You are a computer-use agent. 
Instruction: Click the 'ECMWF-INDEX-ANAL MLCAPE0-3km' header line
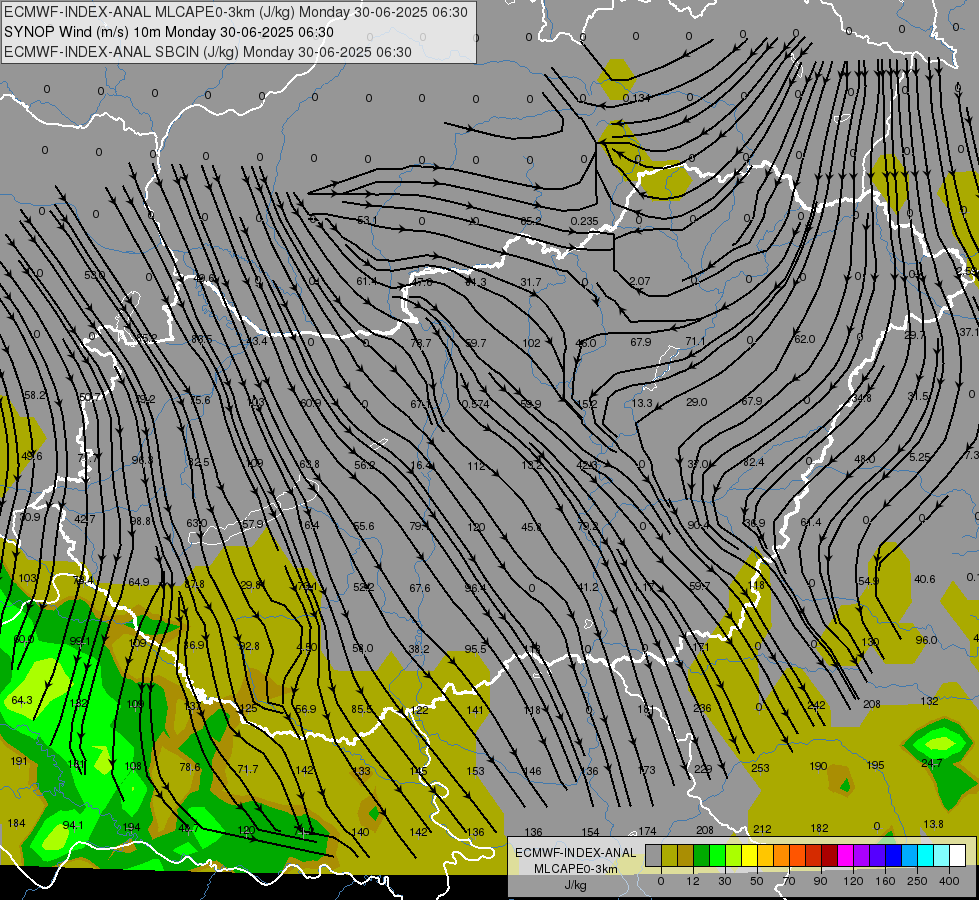point(235,12)
